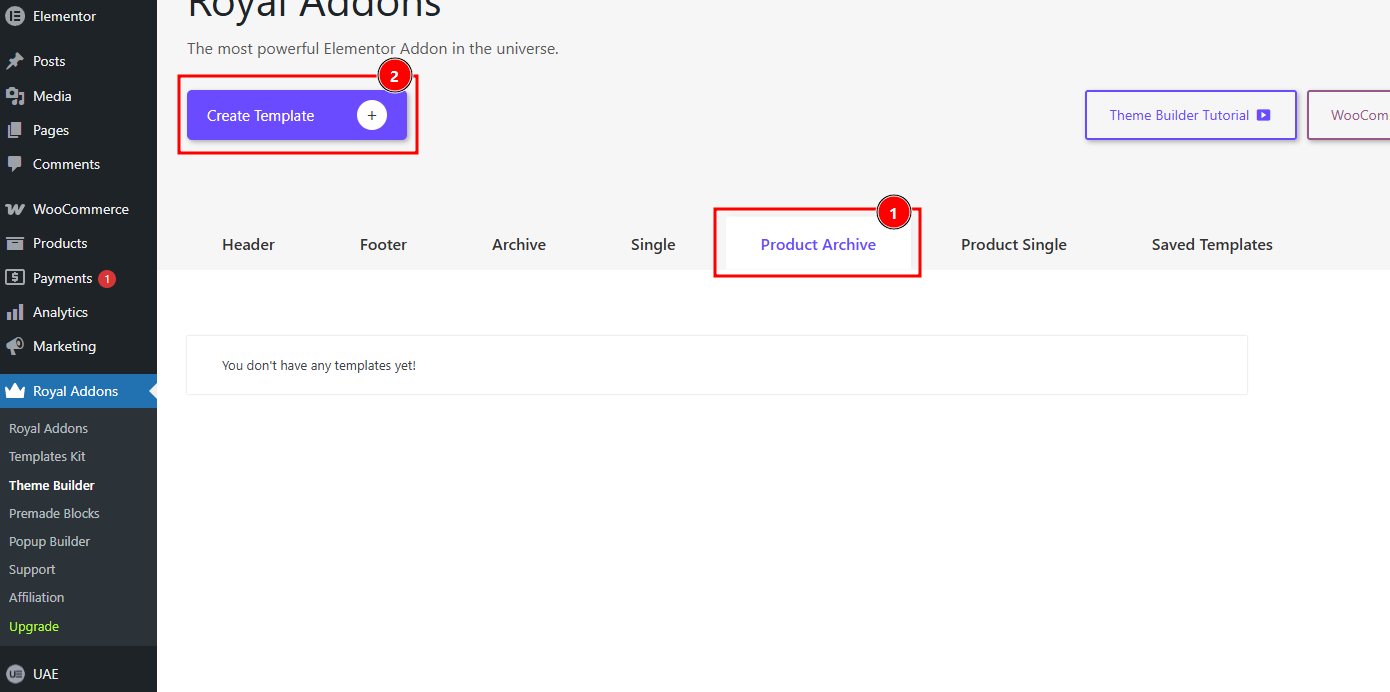Viewport: 1390px width, 692px height.
Task: Select the Single tab
Action: click(x=653, y=244)
